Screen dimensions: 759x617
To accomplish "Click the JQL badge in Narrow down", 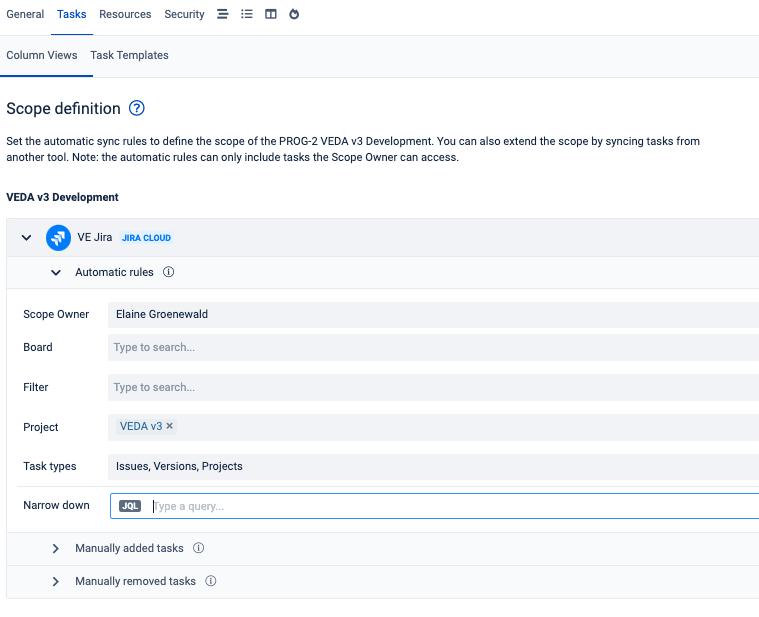I will (x=130, y=506).
